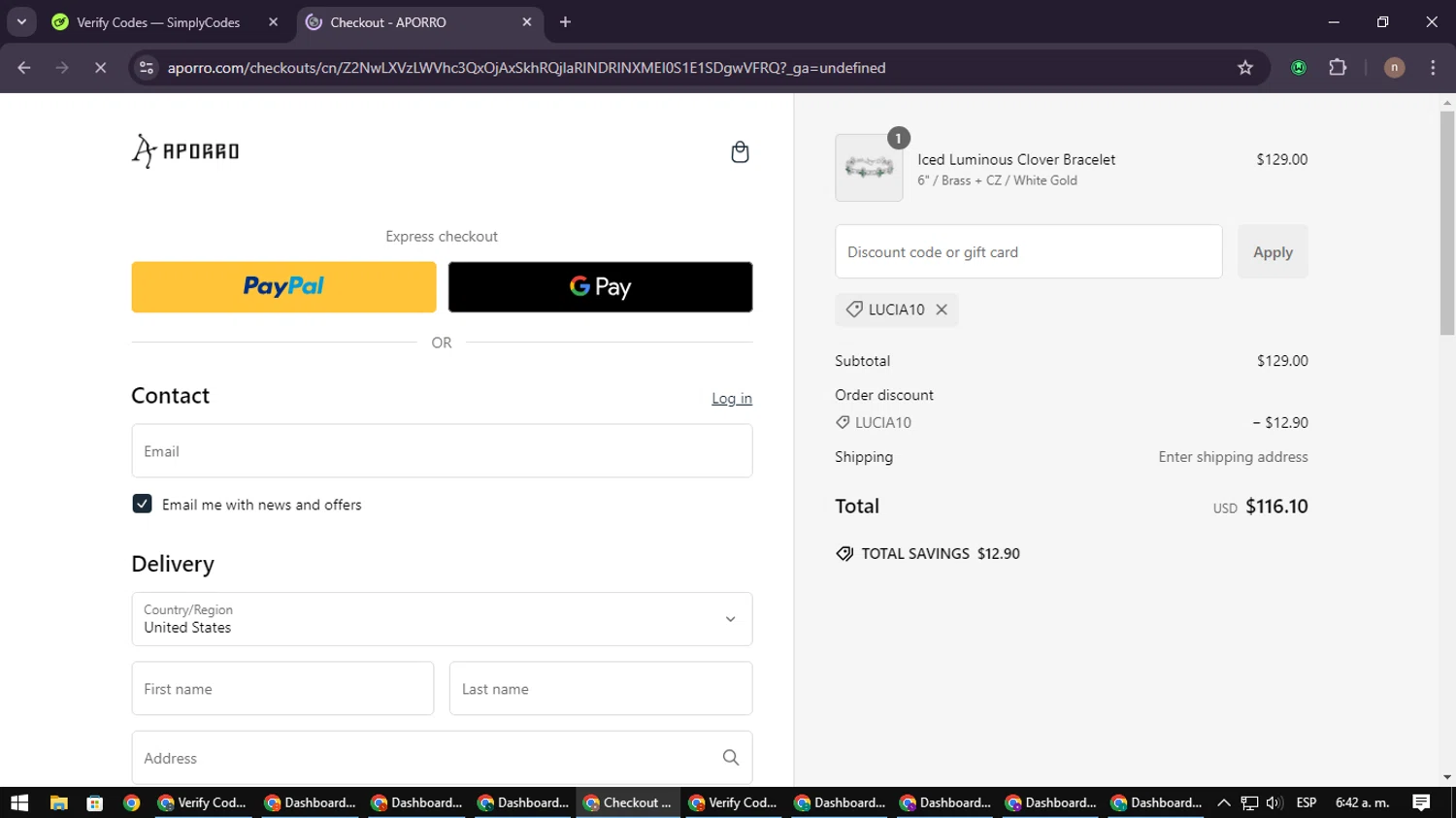Click the taskbar clock showing 6:42 a. m.
Screen dimensions: 1456x818
pyautogui.click(x=1363, y=802)
